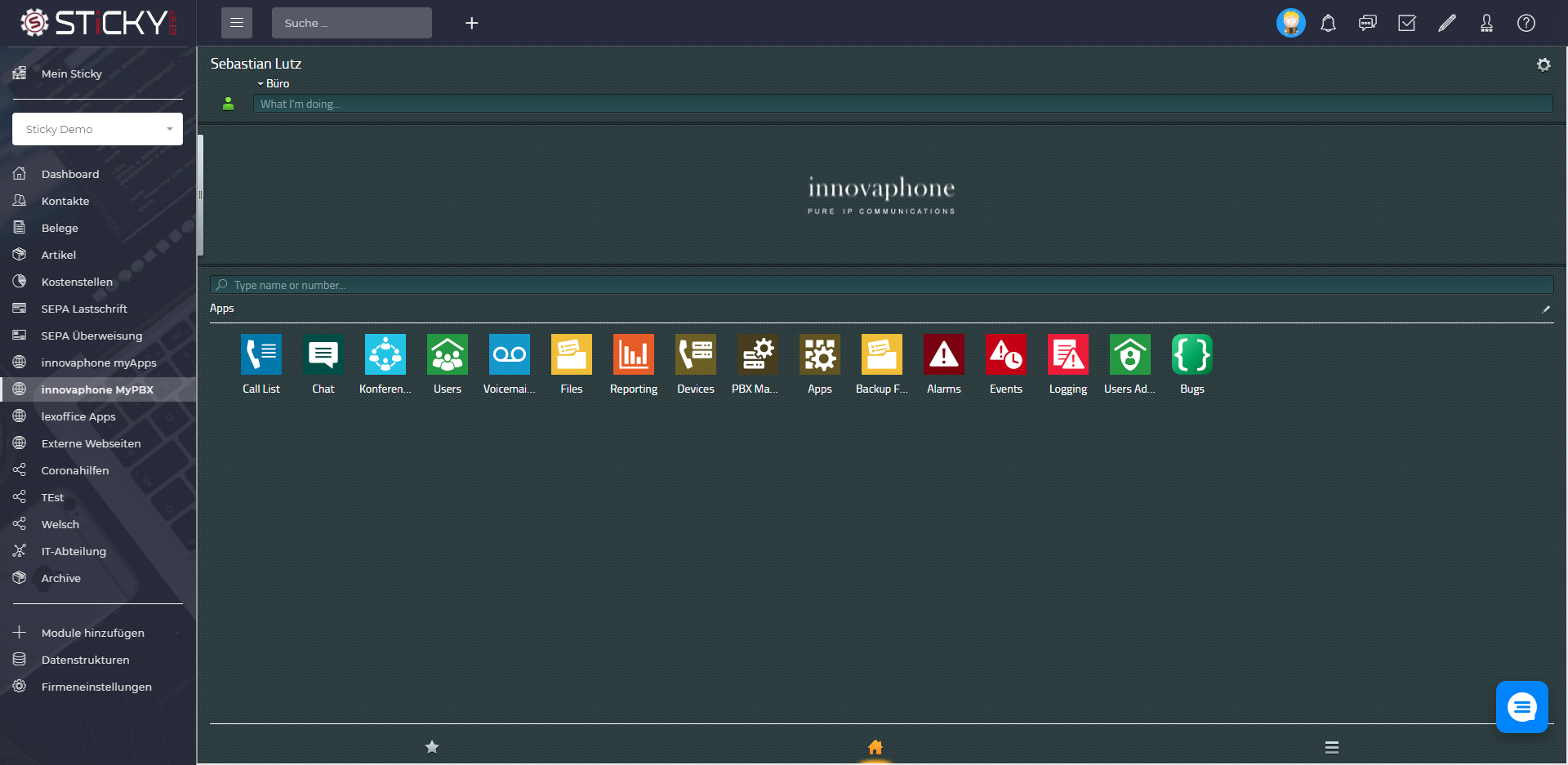
Task: Open the Alarms app icon
Action: pos(944,354)
